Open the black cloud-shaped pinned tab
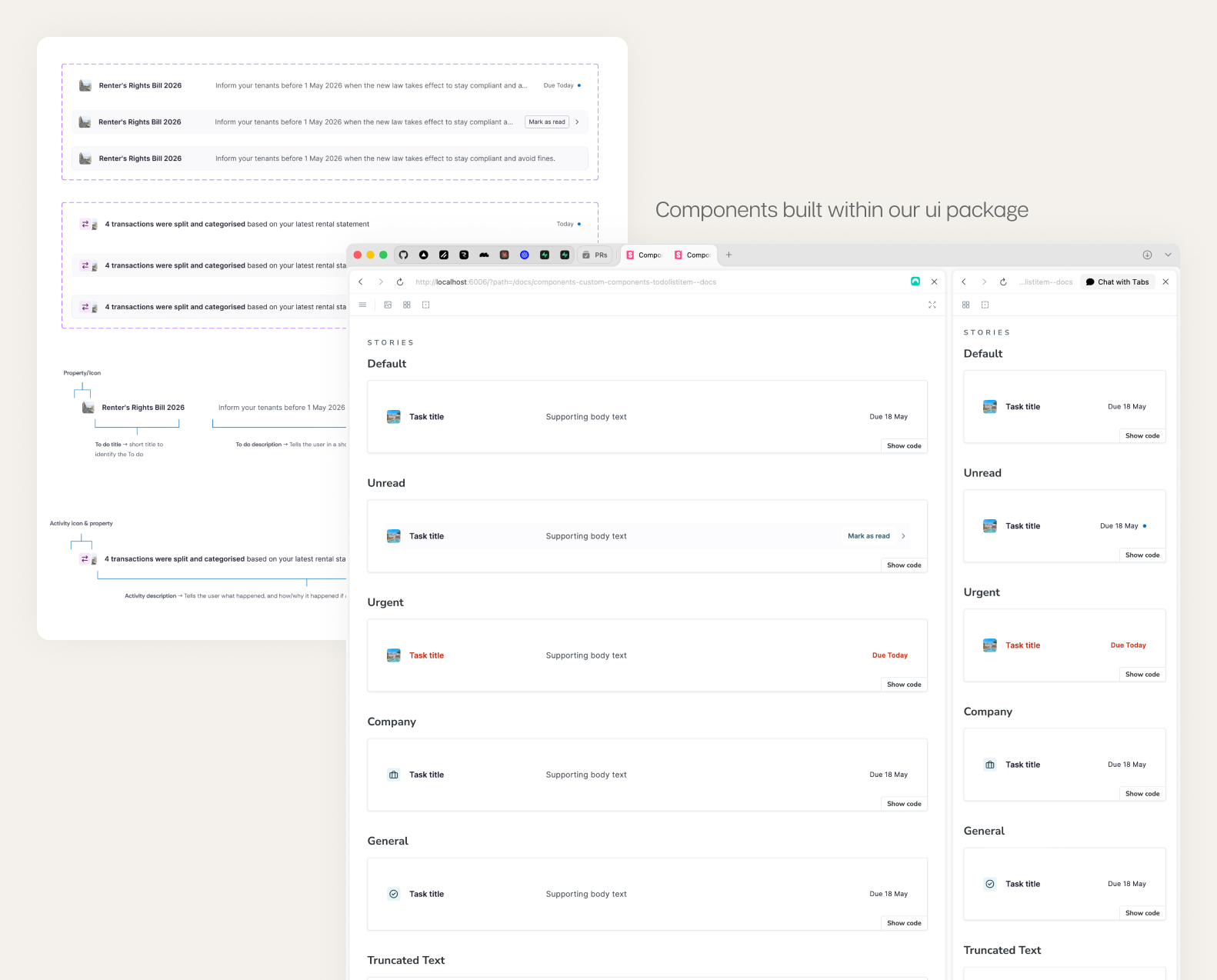The width and height of the screenshot is (1217, 980). 484,255
